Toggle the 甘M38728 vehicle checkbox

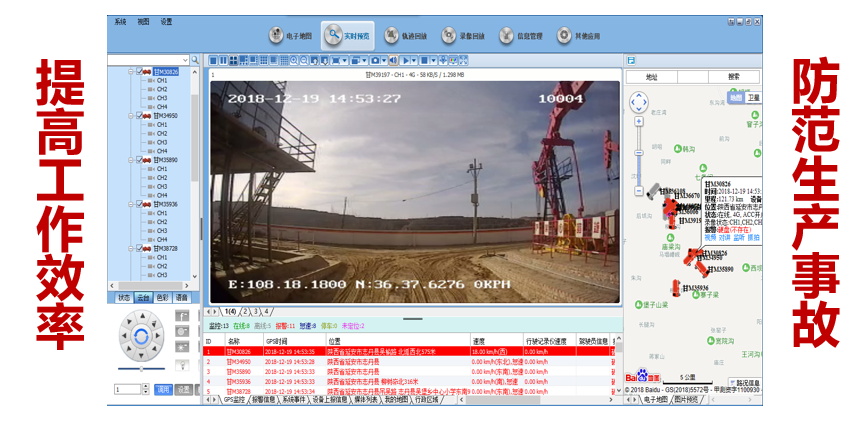pos(138,248)
